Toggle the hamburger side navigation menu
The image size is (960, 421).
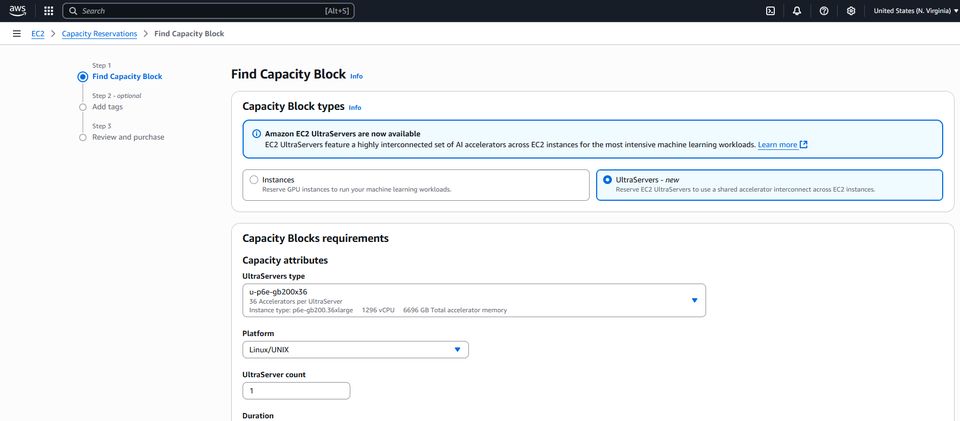click(x=17, y=34)
